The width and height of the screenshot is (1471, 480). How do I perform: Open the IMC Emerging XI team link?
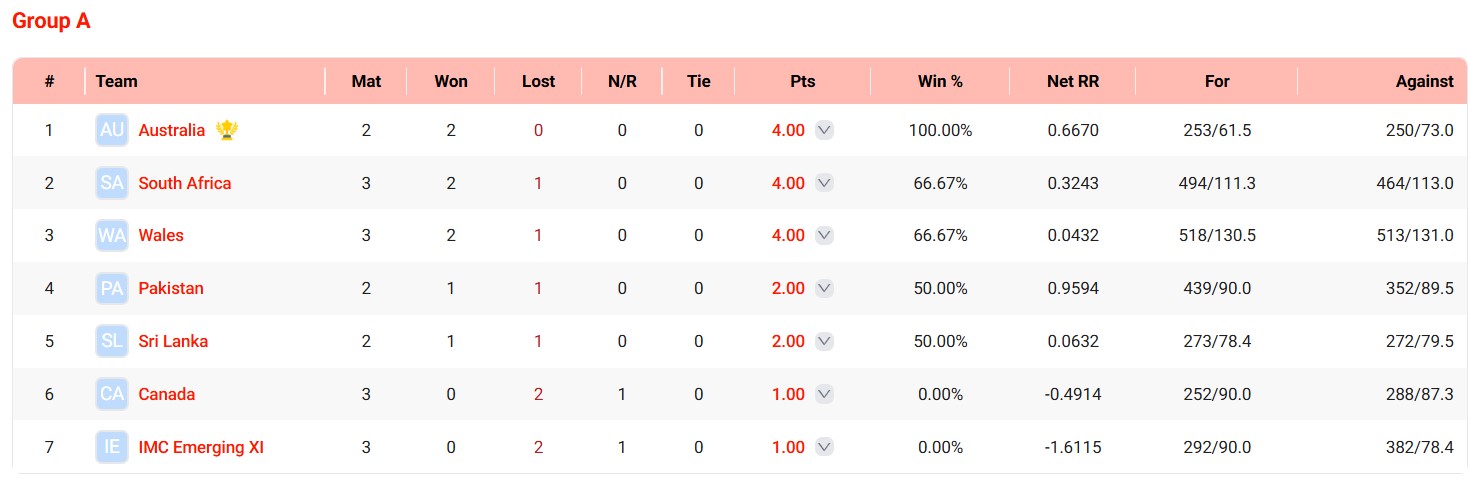coord(201,447)
